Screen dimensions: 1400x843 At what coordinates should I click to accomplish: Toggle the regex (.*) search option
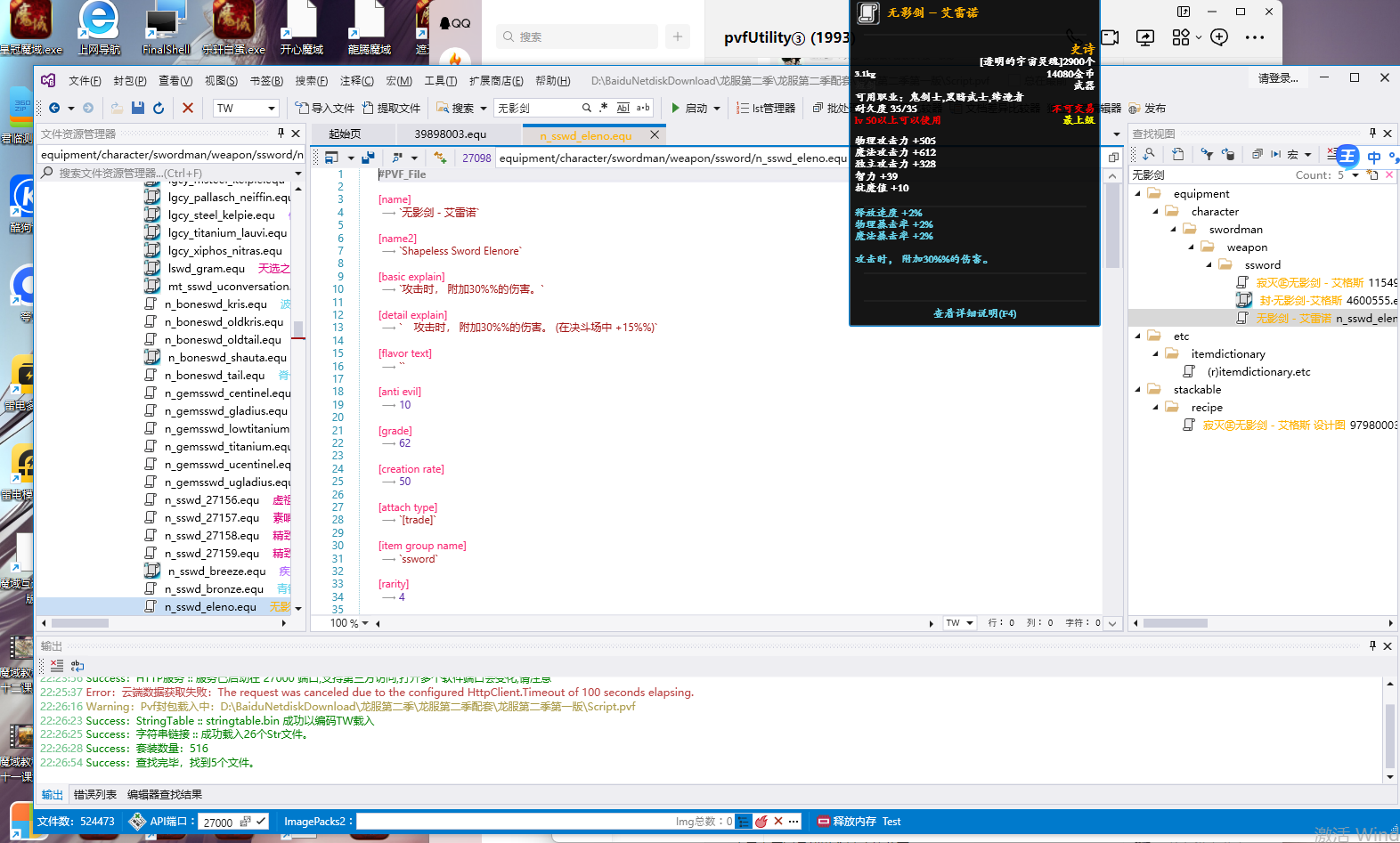(604, 108)
